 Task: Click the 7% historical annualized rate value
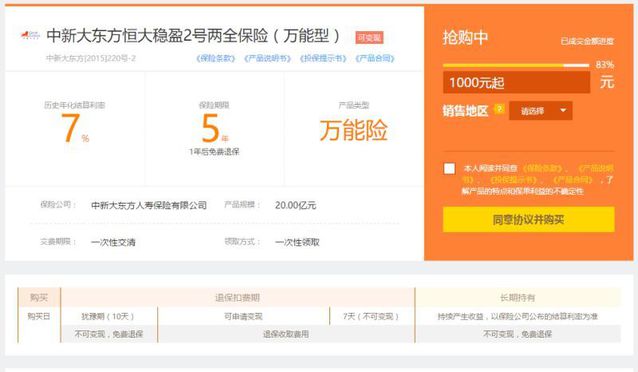75,128
